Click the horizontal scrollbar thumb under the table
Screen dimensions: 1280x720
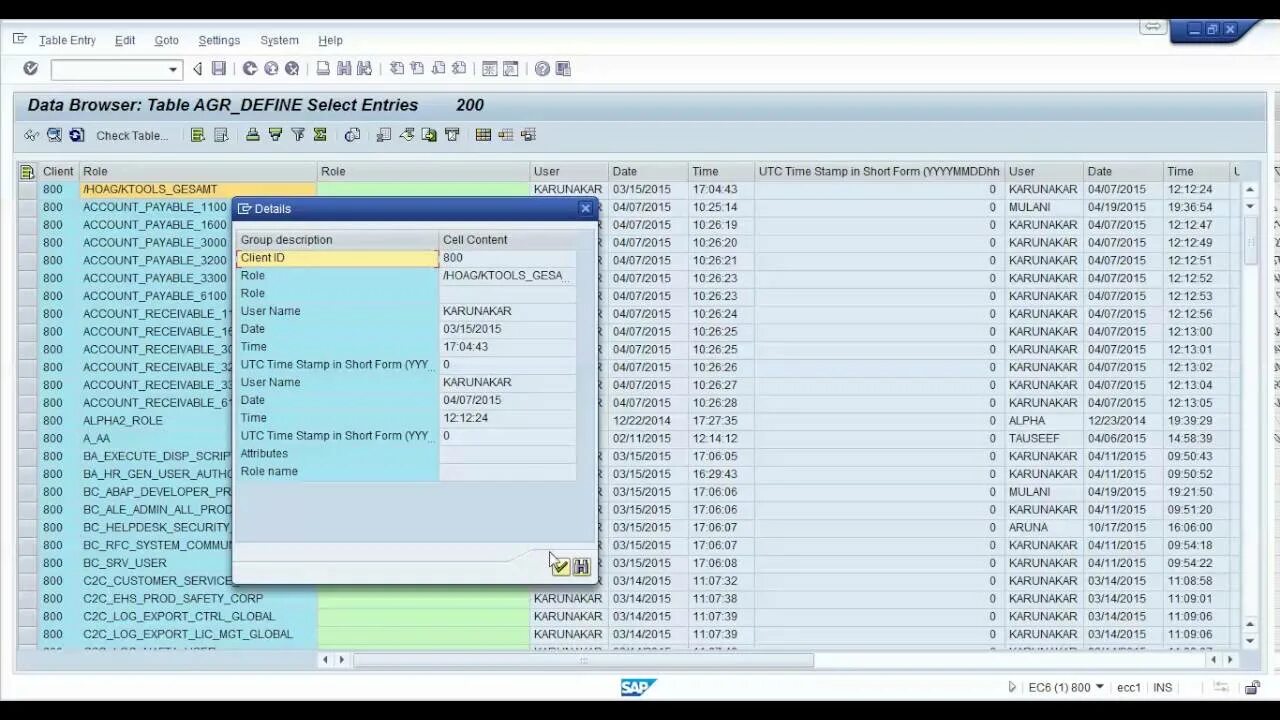pyautogui.click(x=583, y=660)
